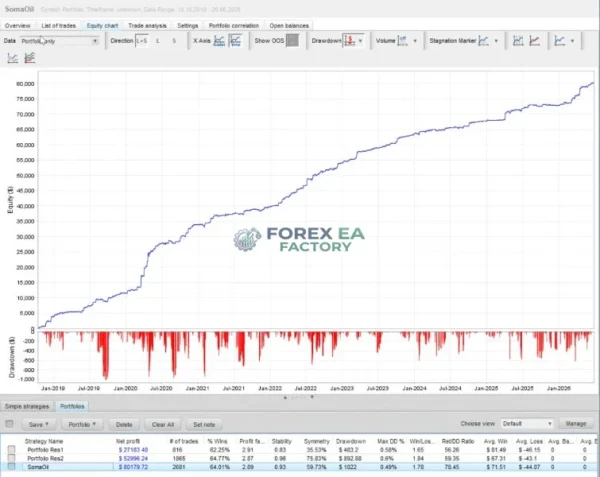
Task: Click the Drawdown dollar chart icon
Action: tap(350, 41)
